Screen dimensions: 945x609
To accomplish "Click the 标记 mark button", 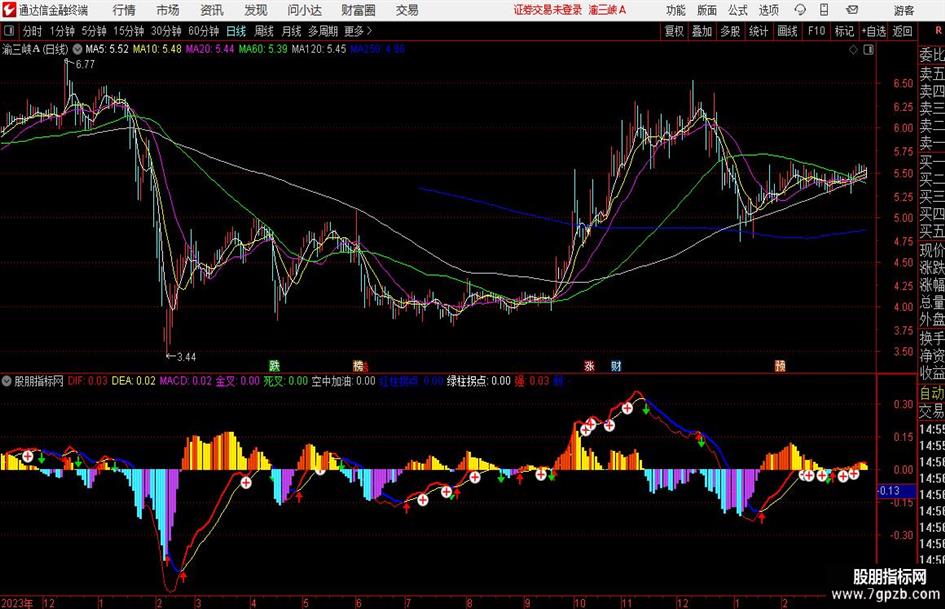I will (x=844, y=31).
